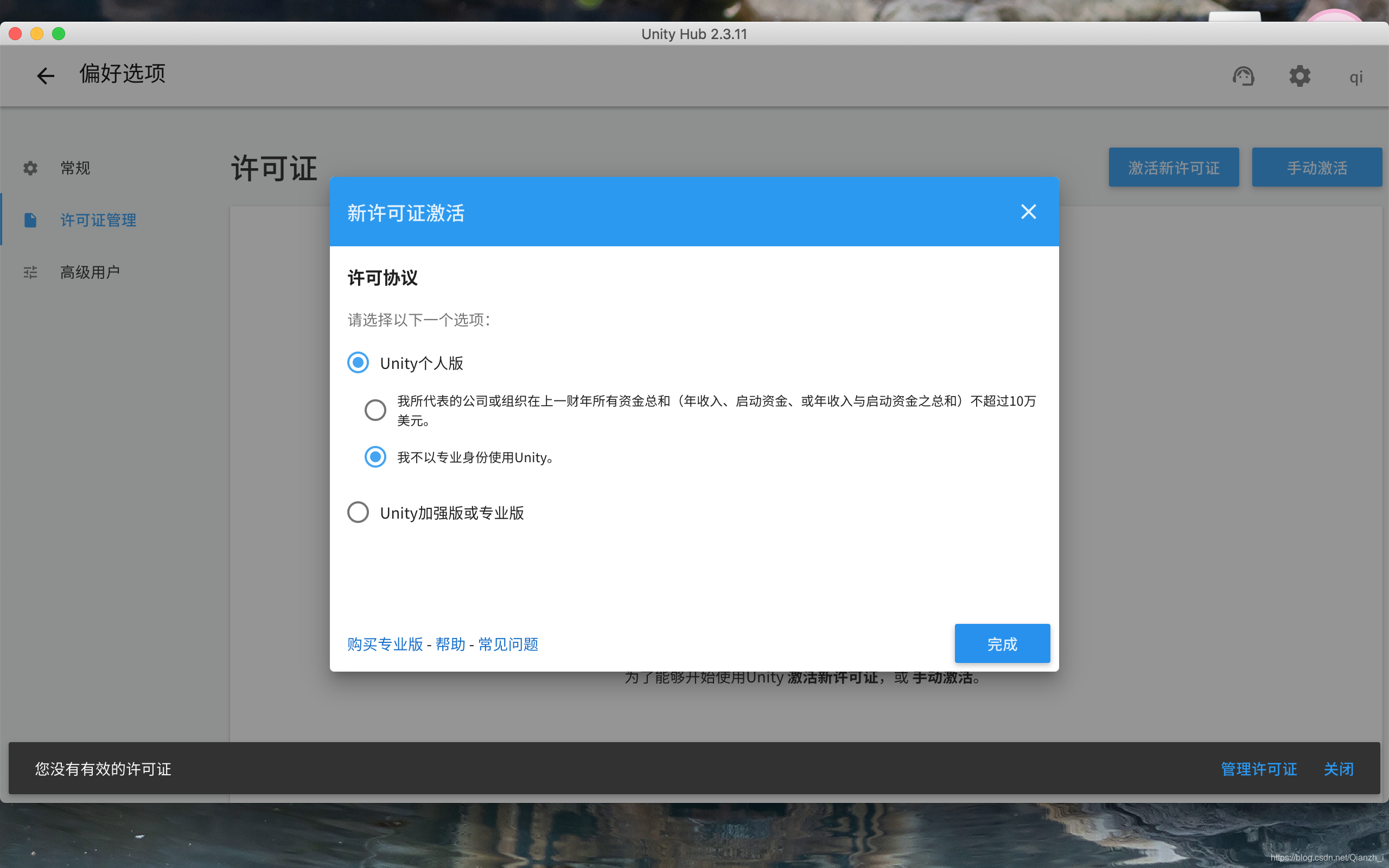Select the Unity个人版 radio button
Image resolution: width=1389 pixels, height=868 pixels.
coord(358,362)
